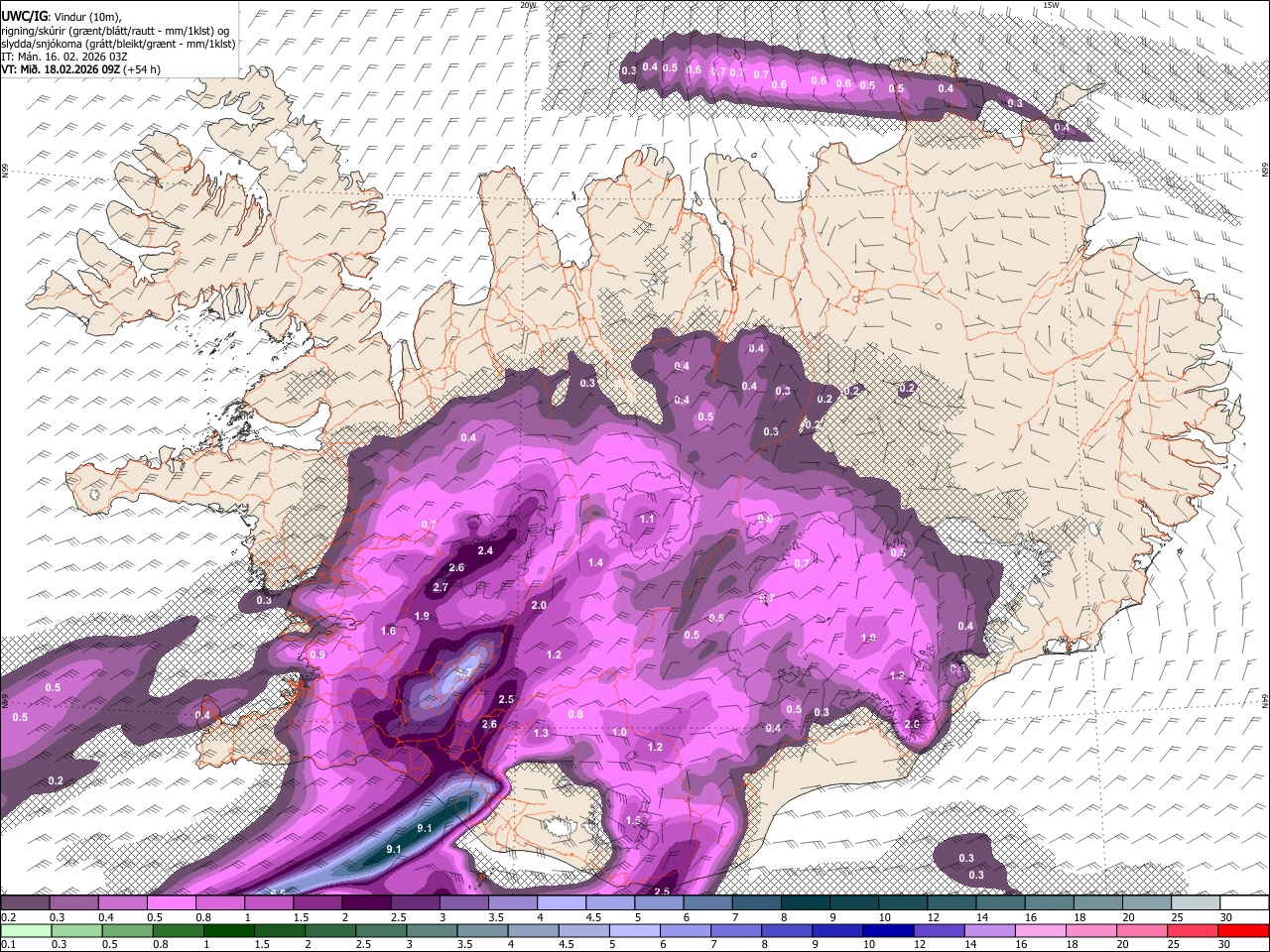Click the label '4.5' in the lower legend row
The height and width of the screenshot is (952, 1270).
pyautogui.click(x=569, y=945)
